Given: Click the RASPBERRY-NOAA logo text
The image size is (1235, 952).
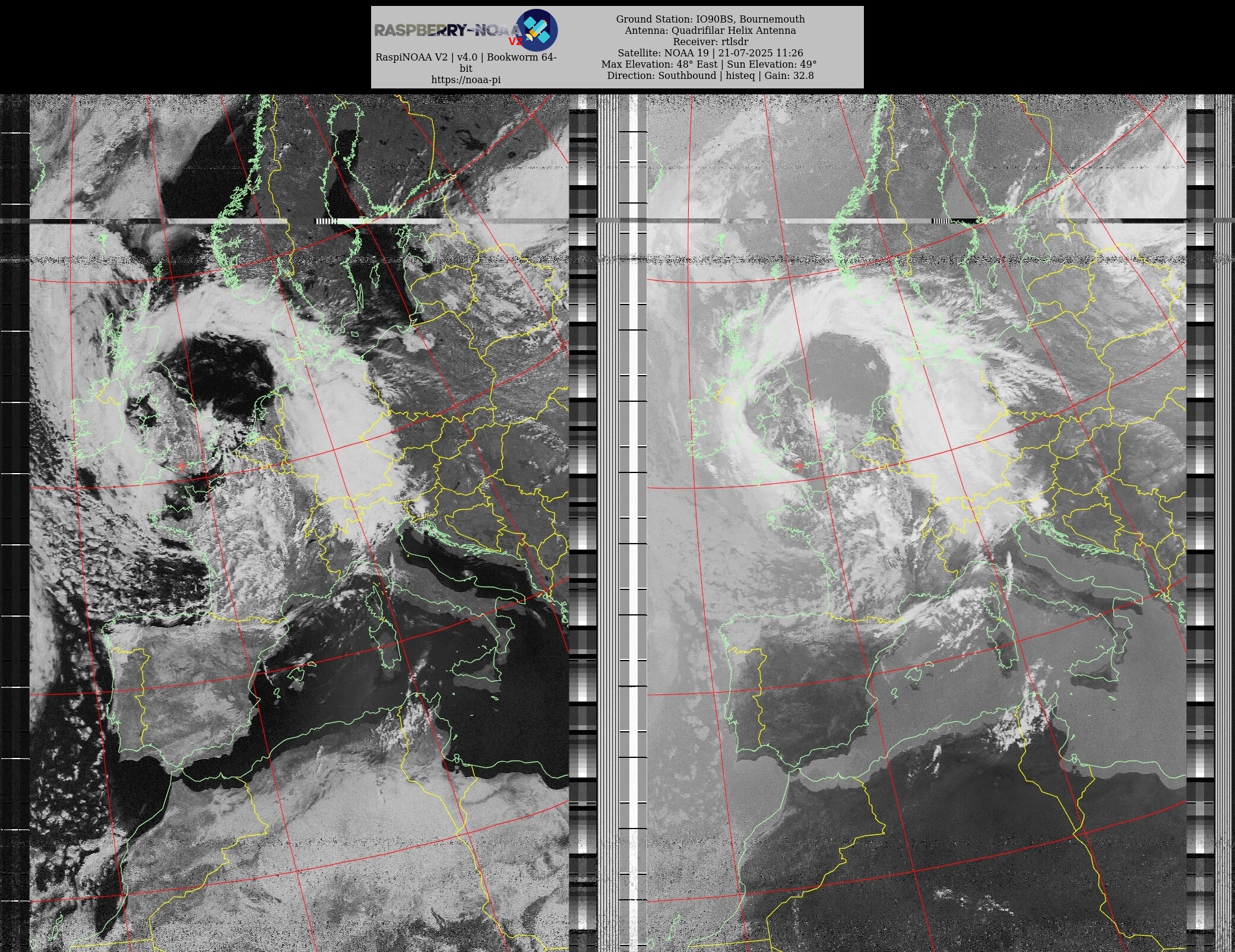Looking at the screenshot, I should tap(448, 31).
